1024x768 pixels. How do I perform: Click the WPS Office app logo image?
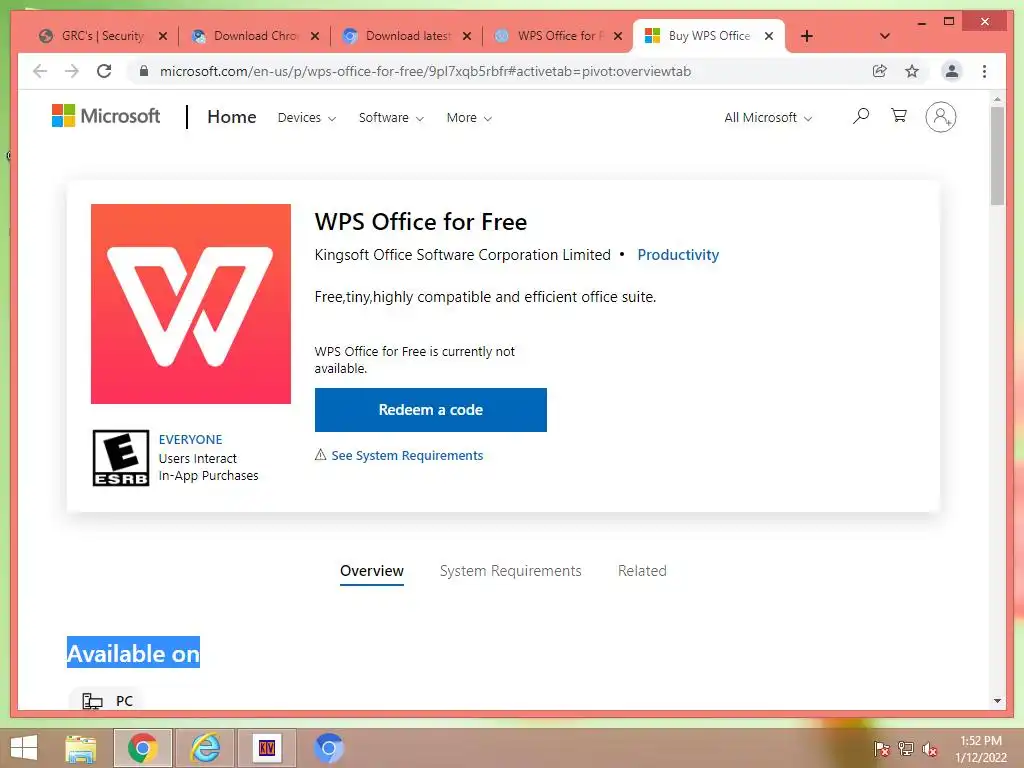(x=191, y=304)
